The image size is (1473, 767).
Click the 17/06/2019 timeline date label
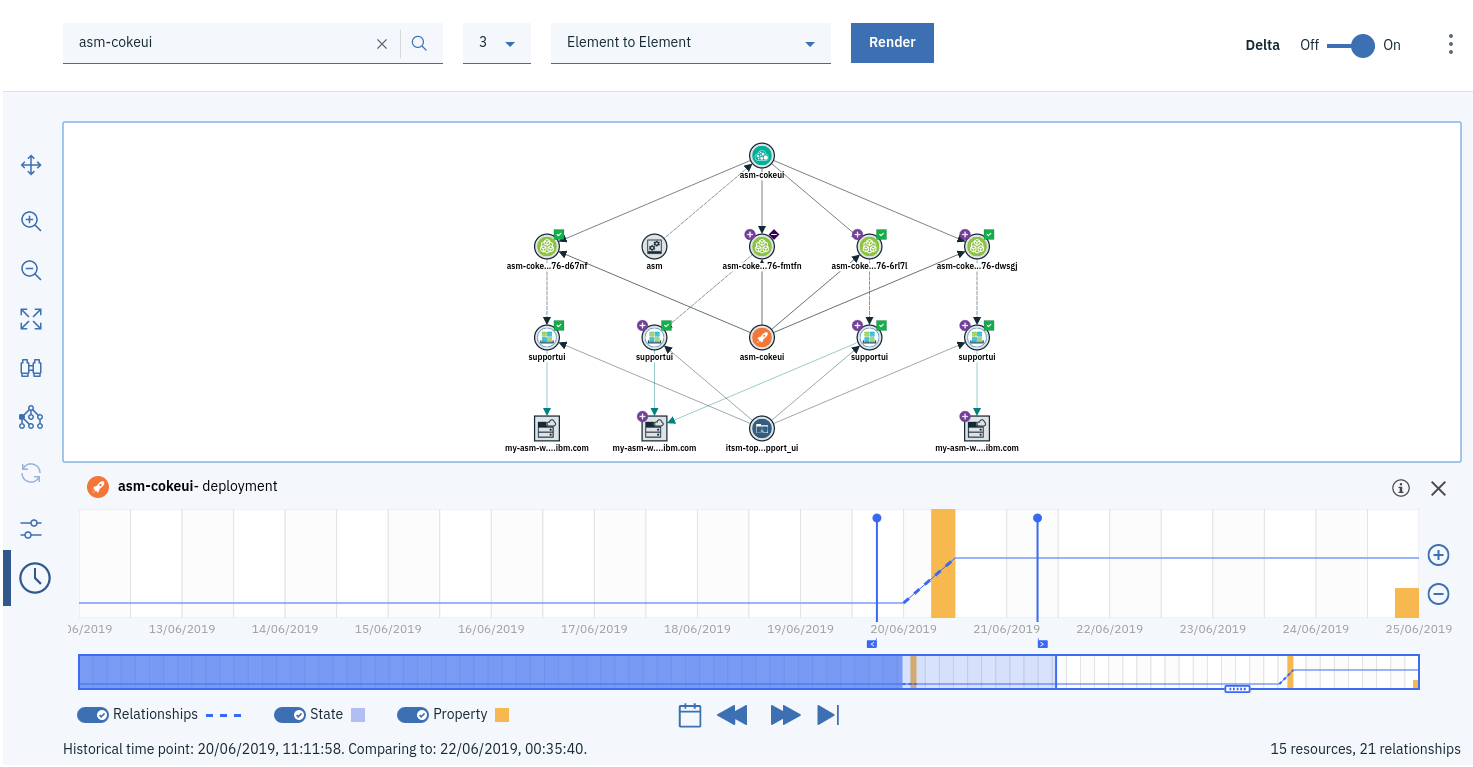pos(594,629)
